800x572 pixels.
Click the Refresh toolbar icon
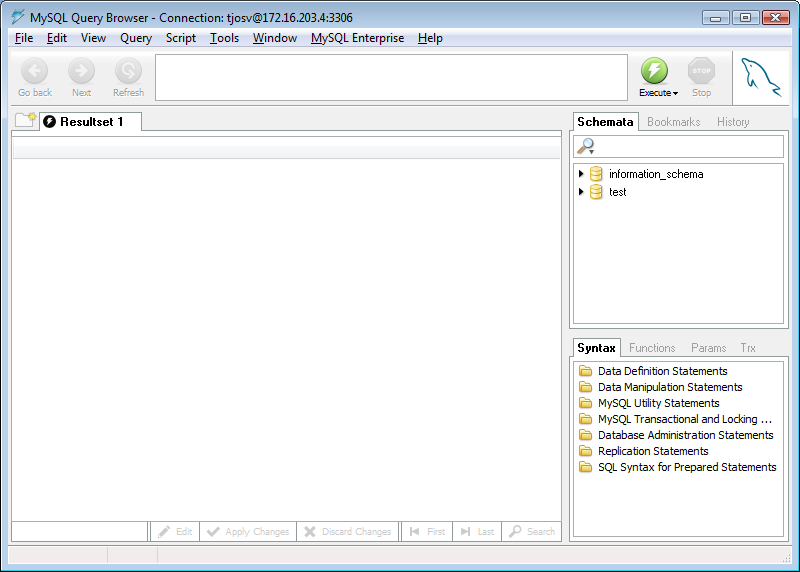coord(128,70)
